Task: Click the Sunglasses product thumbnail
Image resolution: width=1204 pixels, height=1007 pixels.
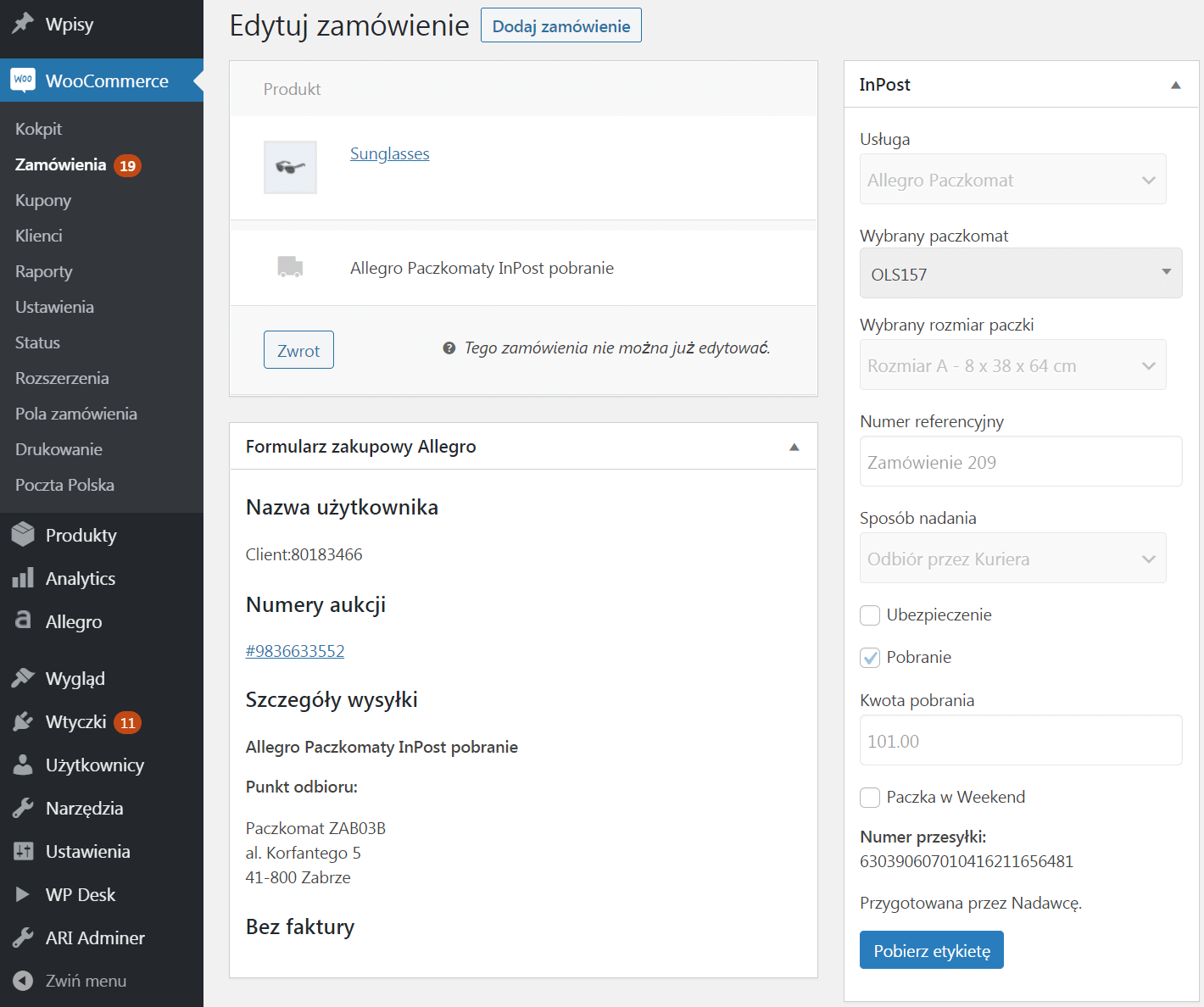Action: 290,167
